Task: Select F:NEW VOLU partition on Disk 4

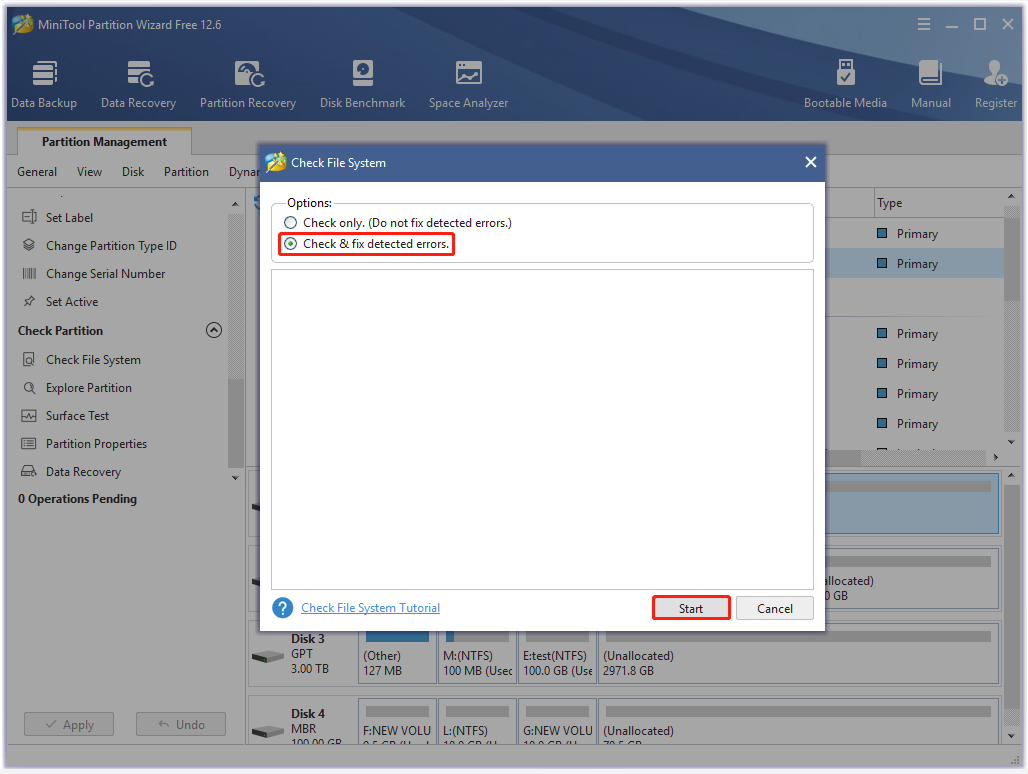Action: click(x=397, y=722)
